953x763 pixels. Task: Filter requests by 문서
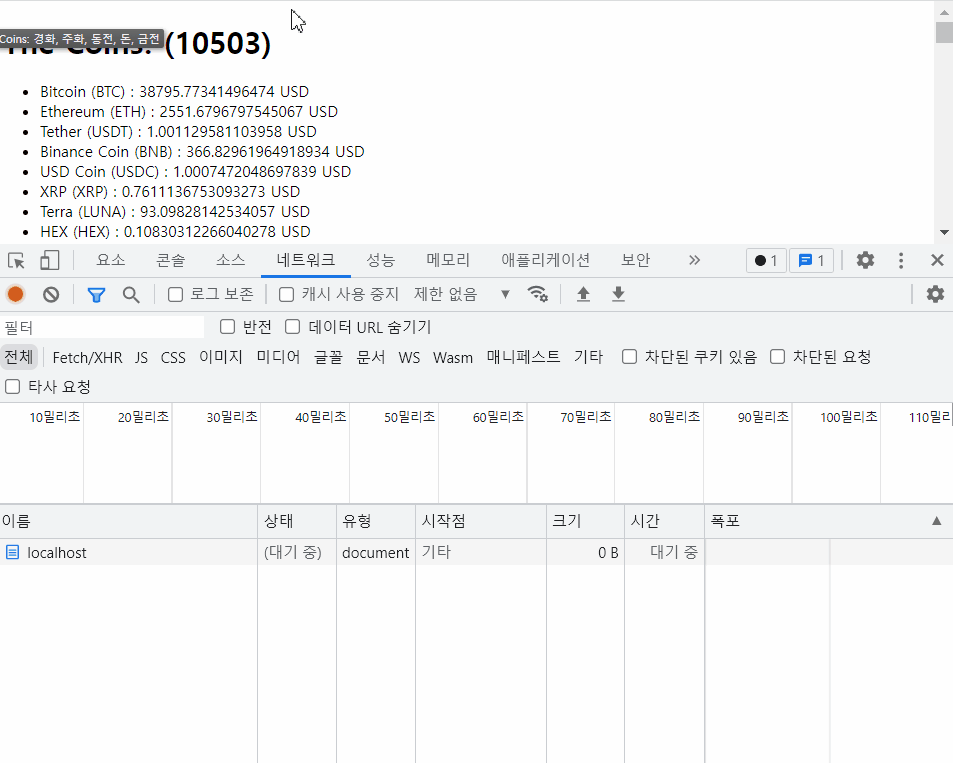[371, 357]
